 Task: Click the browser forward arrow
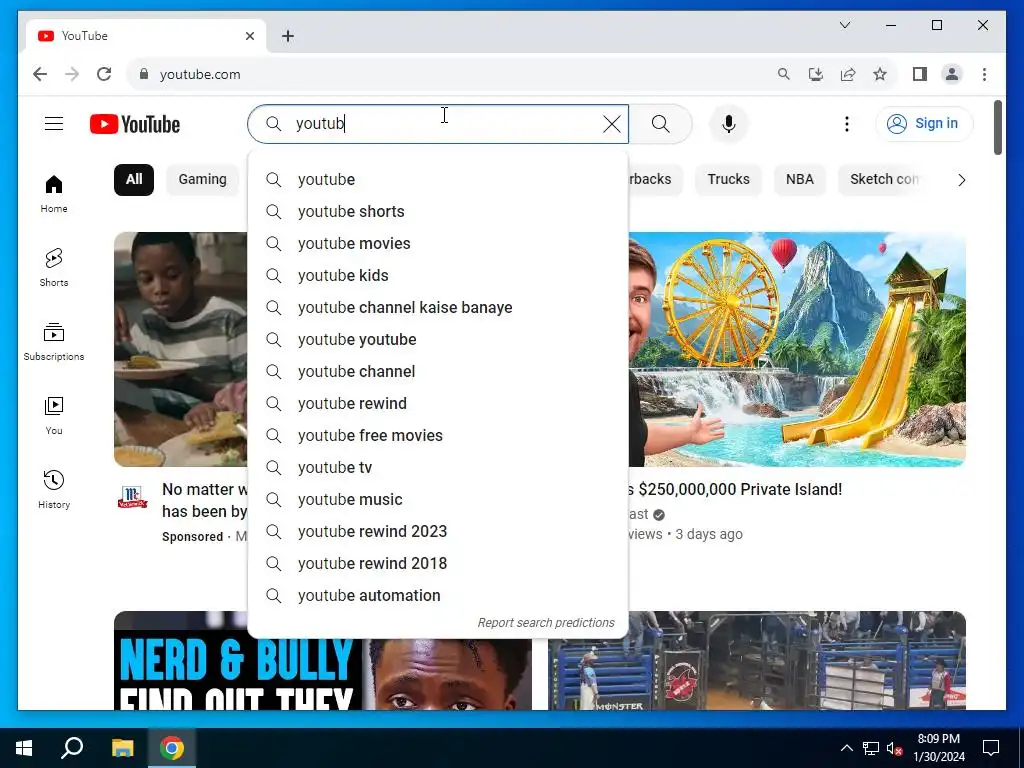72,74
